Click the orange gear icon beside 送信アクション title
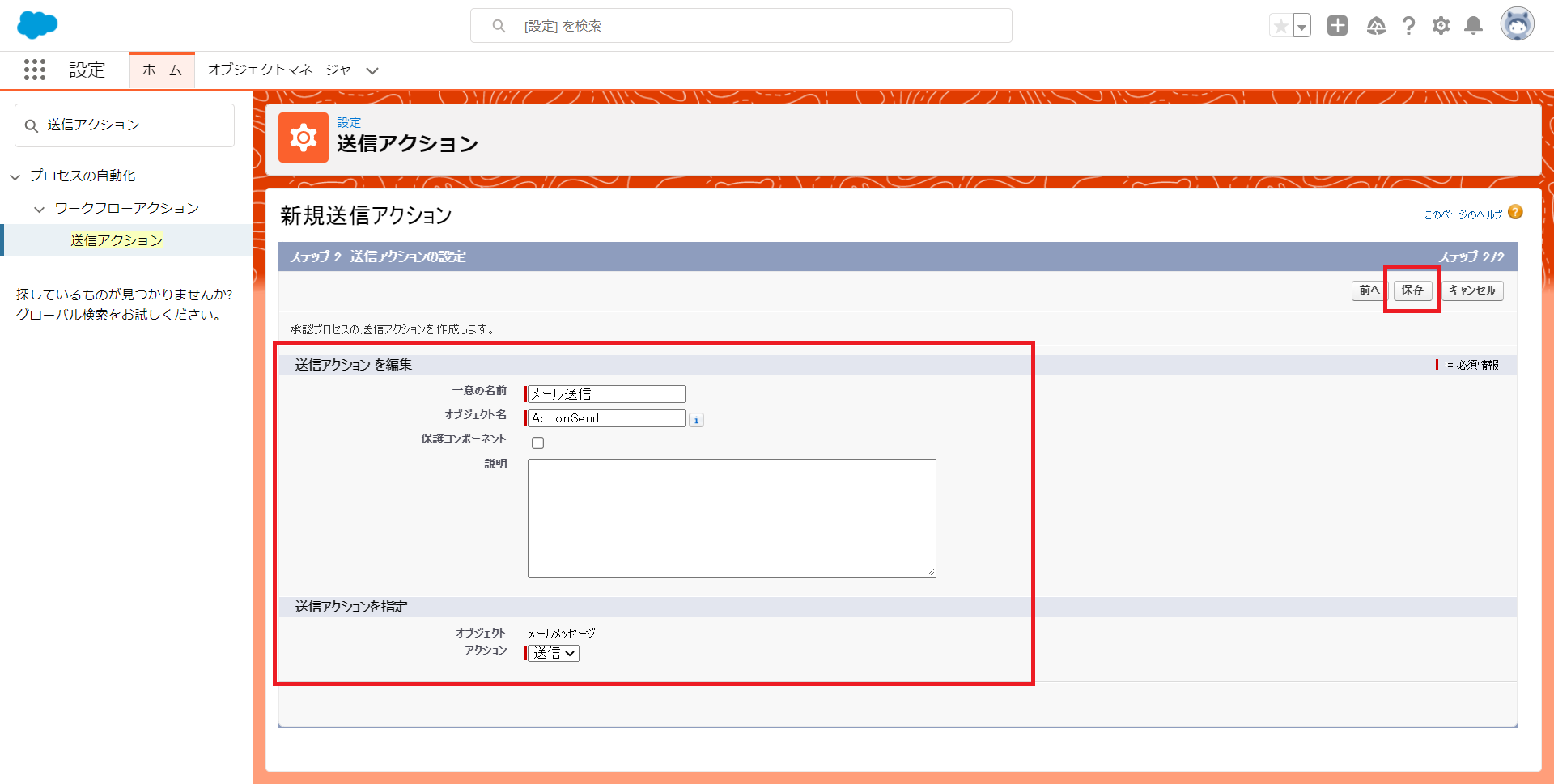1554x784 pixels. 304,138
